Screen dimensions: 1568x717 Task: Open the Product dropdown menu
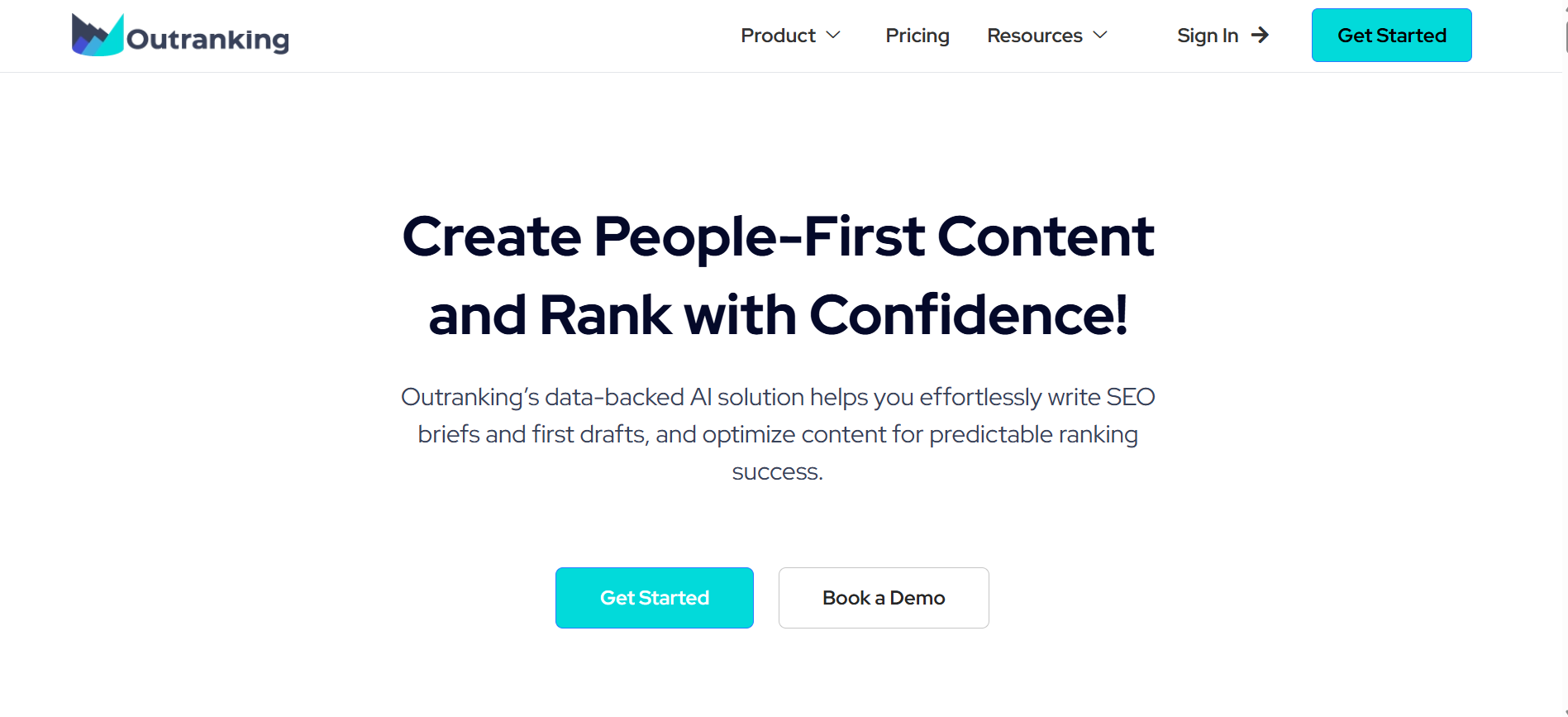[x=778, y=36]
